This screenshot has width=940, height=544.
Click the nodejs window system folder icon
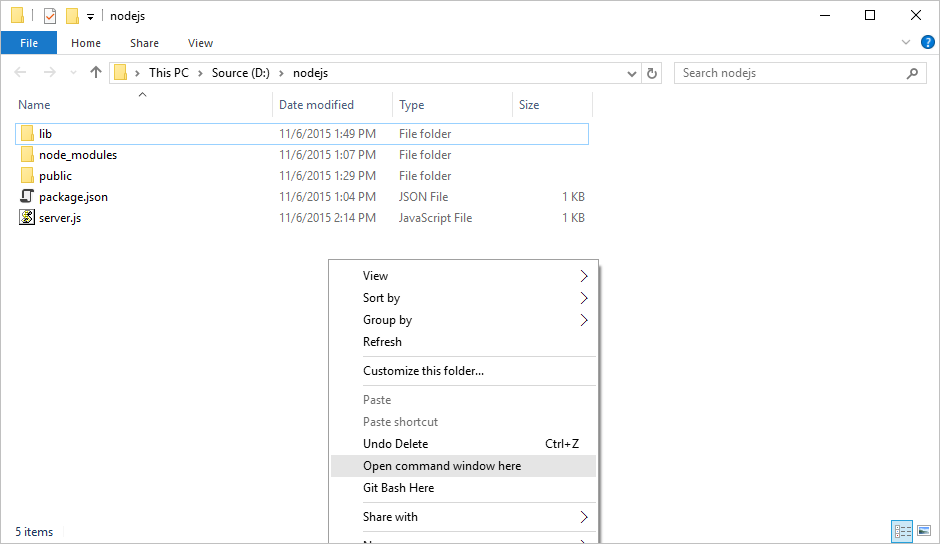pyautogui.click(x=17, y=16)
